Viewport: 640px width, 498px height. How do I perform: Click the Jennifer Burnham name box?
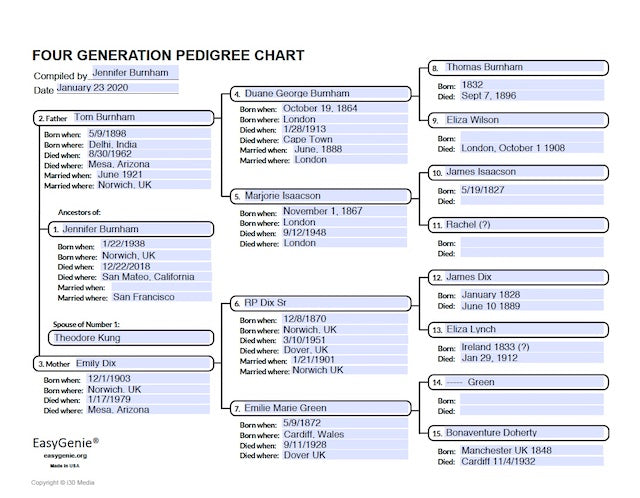point(135,229)
